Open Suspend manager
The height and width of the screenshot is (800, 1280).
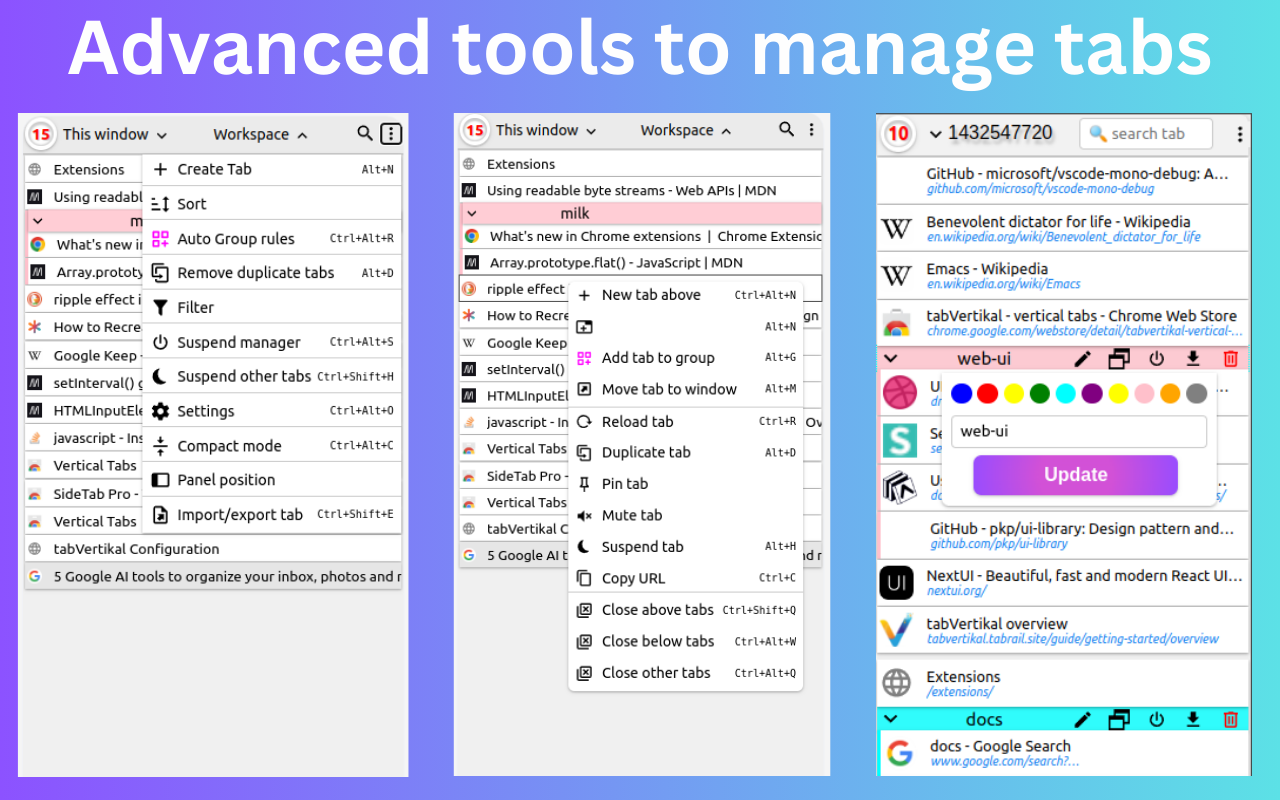pyautogui.click(x=272, y=342)
